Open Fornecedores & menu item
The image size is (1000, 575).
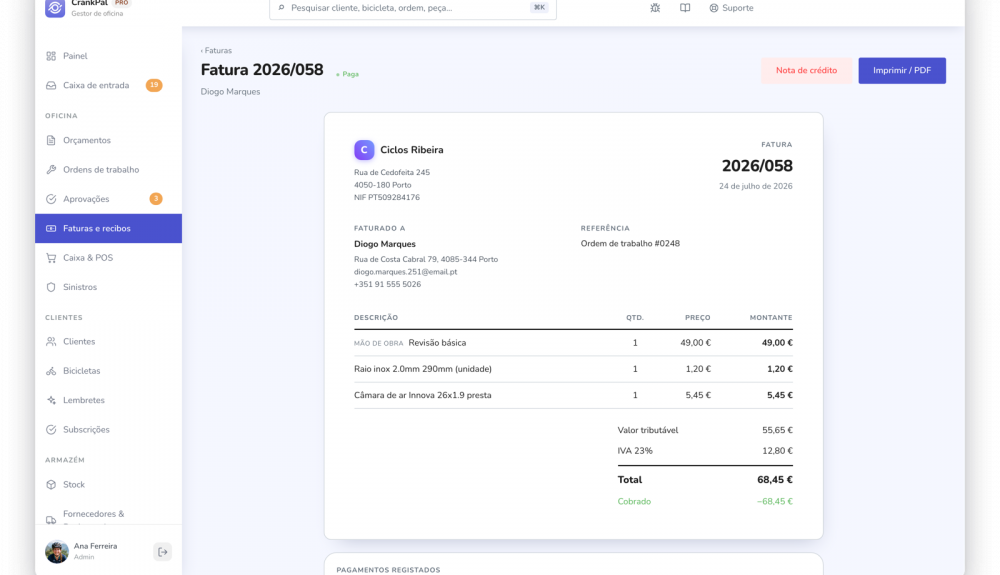[108, 514]
